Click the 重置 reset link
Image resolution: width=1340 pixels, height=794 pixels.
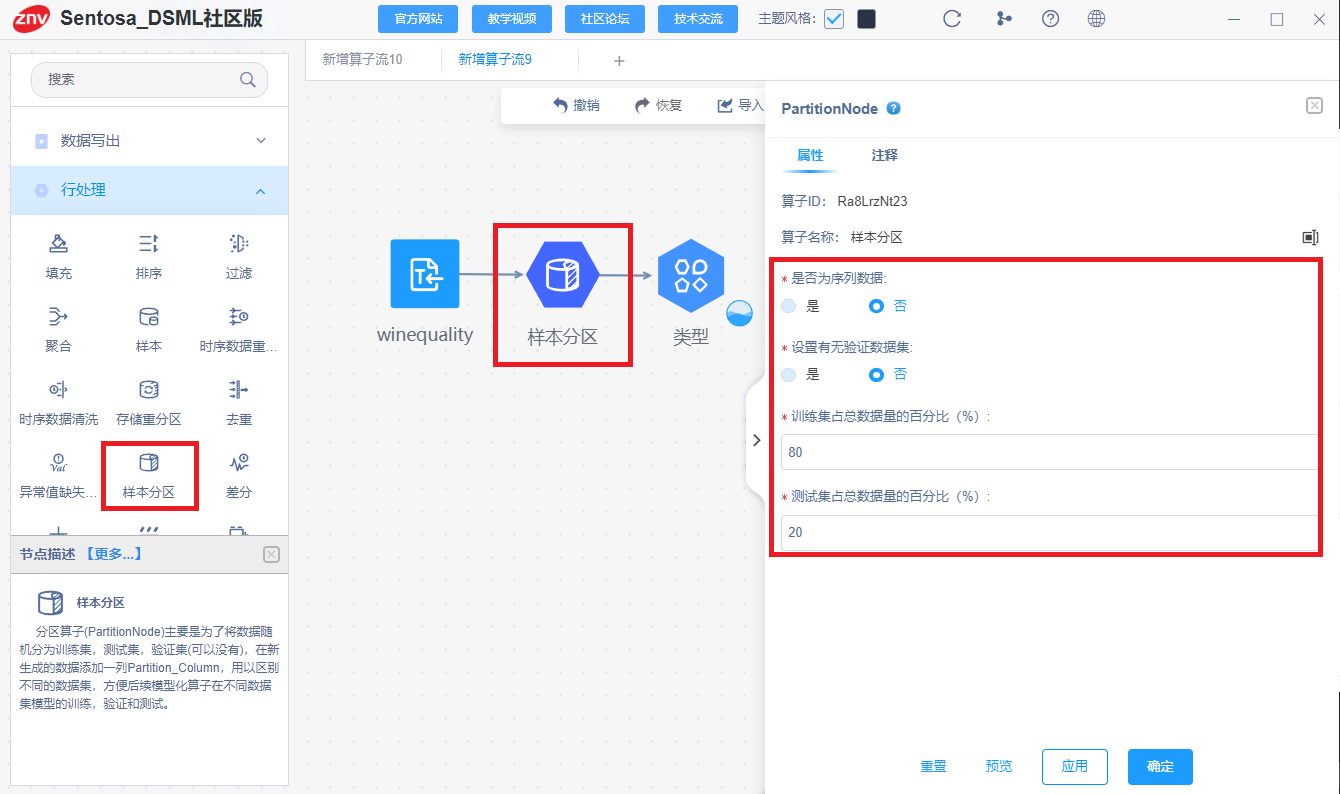pos(933,767)
